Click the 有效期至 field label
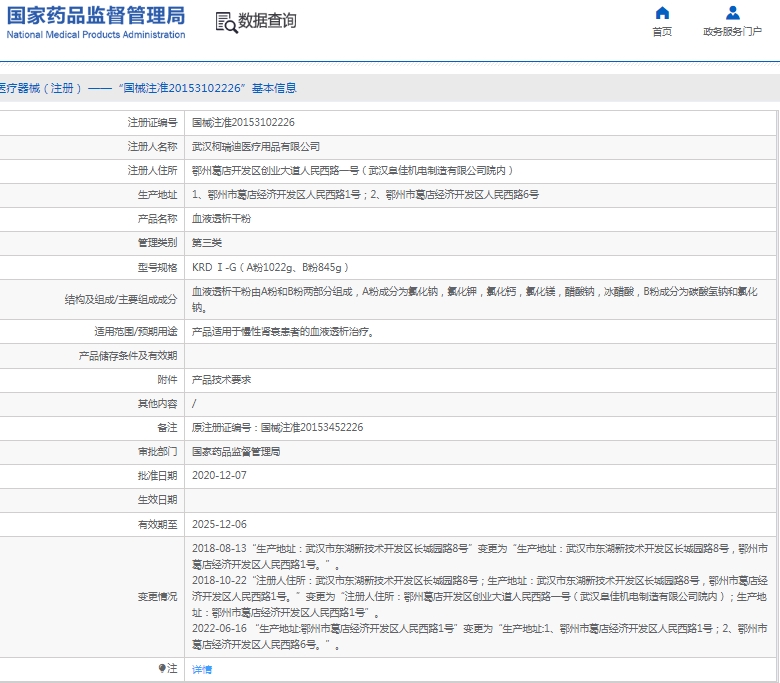The image size is (780, 683). coord(157,524)
